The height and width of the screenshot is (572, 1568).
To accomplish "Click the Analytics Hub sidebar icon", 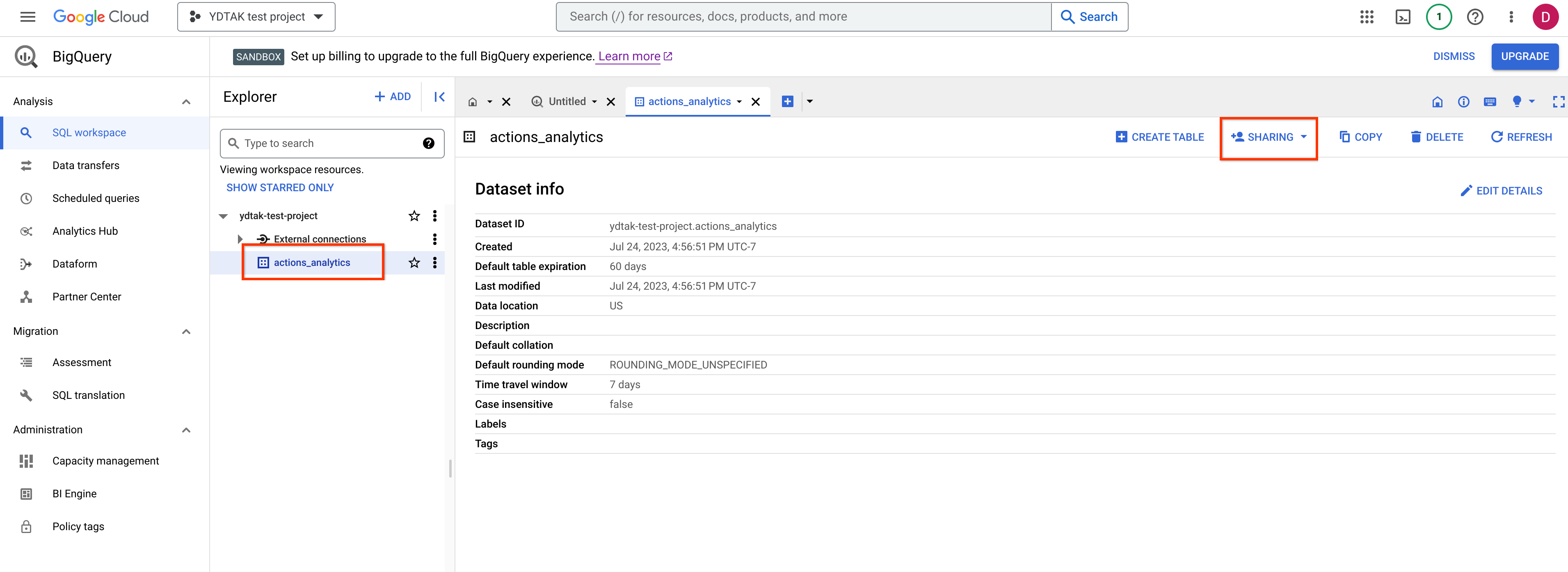I will 27,231.
